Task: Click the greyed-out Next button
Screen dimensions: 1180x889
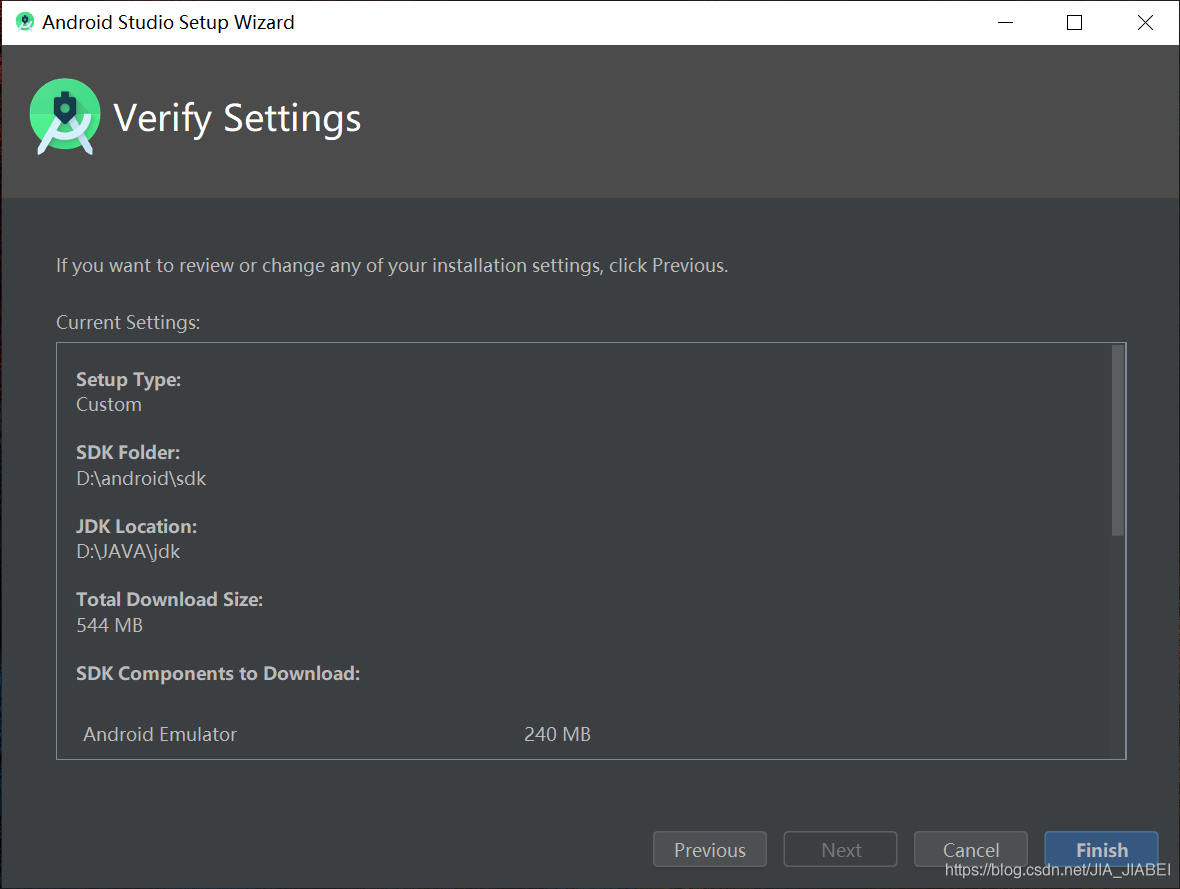Action: pyautogui.click(x=841, y=849)
